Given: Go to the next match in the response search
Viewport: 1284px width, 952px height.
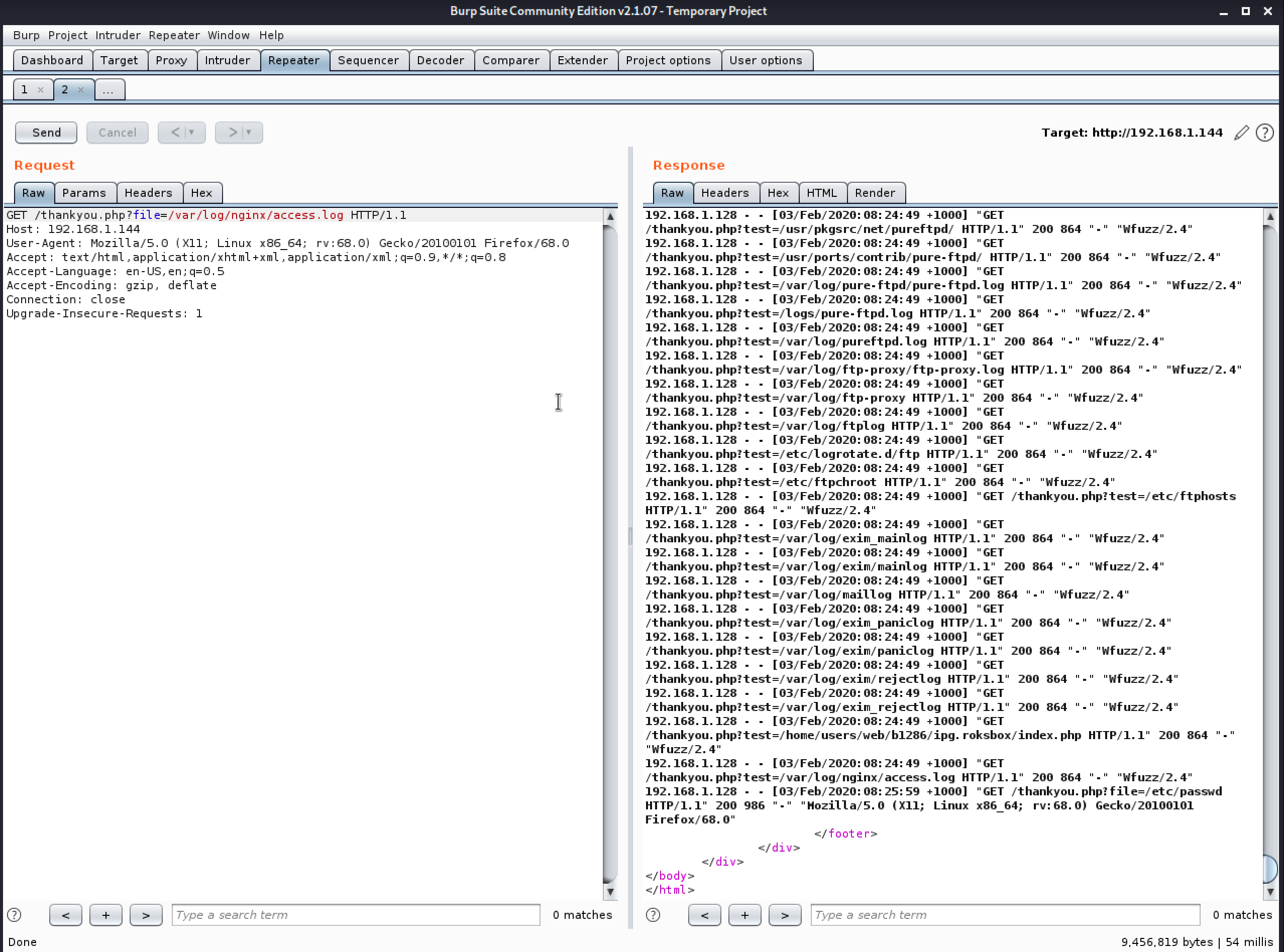Looking at the screenshot, I should coord(784,914).
